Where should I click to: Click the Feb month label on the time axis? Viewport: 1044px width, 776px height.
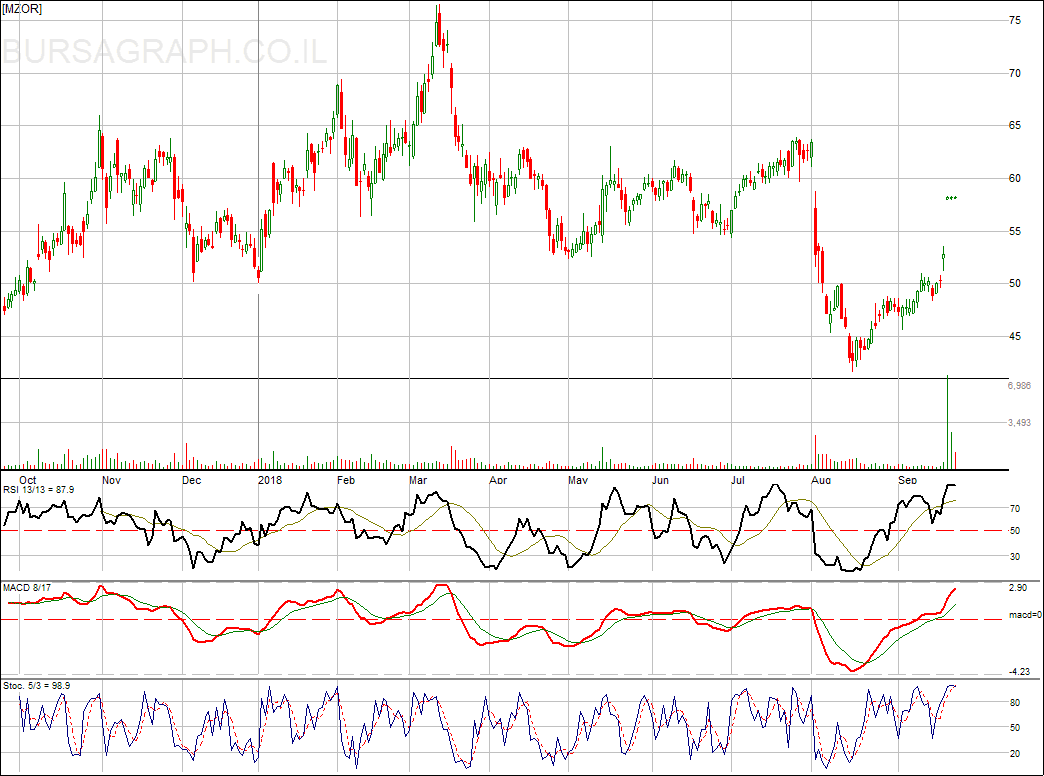346,480
